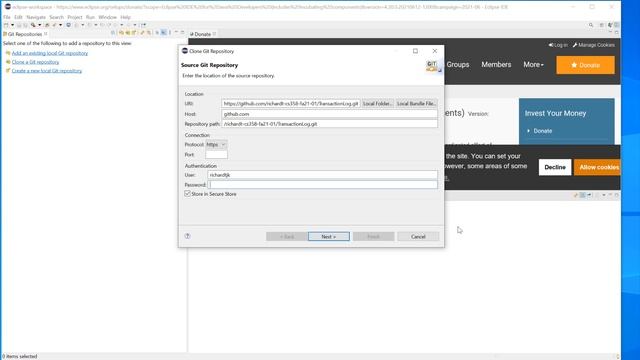Click into the Password field
The width and height of the screenshot is (640, 360).
(322, 184)
